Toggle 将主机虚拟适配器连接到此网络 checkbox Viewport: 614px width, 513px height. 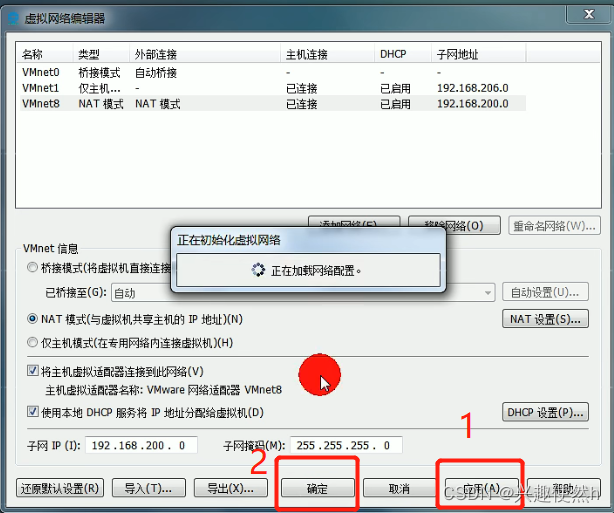click(x=33, y=370)
